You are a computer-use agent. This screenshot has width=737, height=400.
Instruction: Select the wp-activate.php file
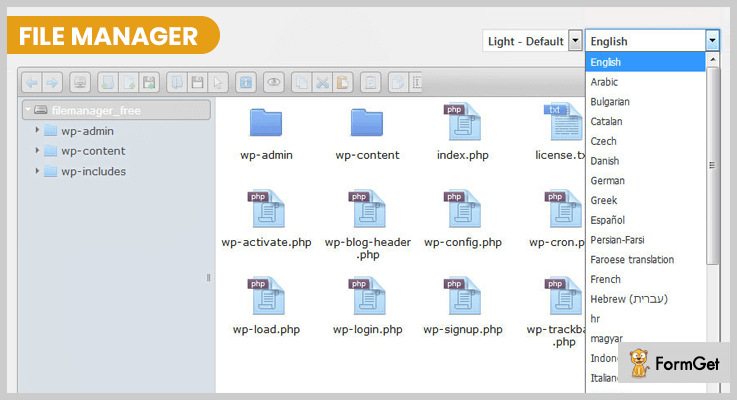pos(267,220)
